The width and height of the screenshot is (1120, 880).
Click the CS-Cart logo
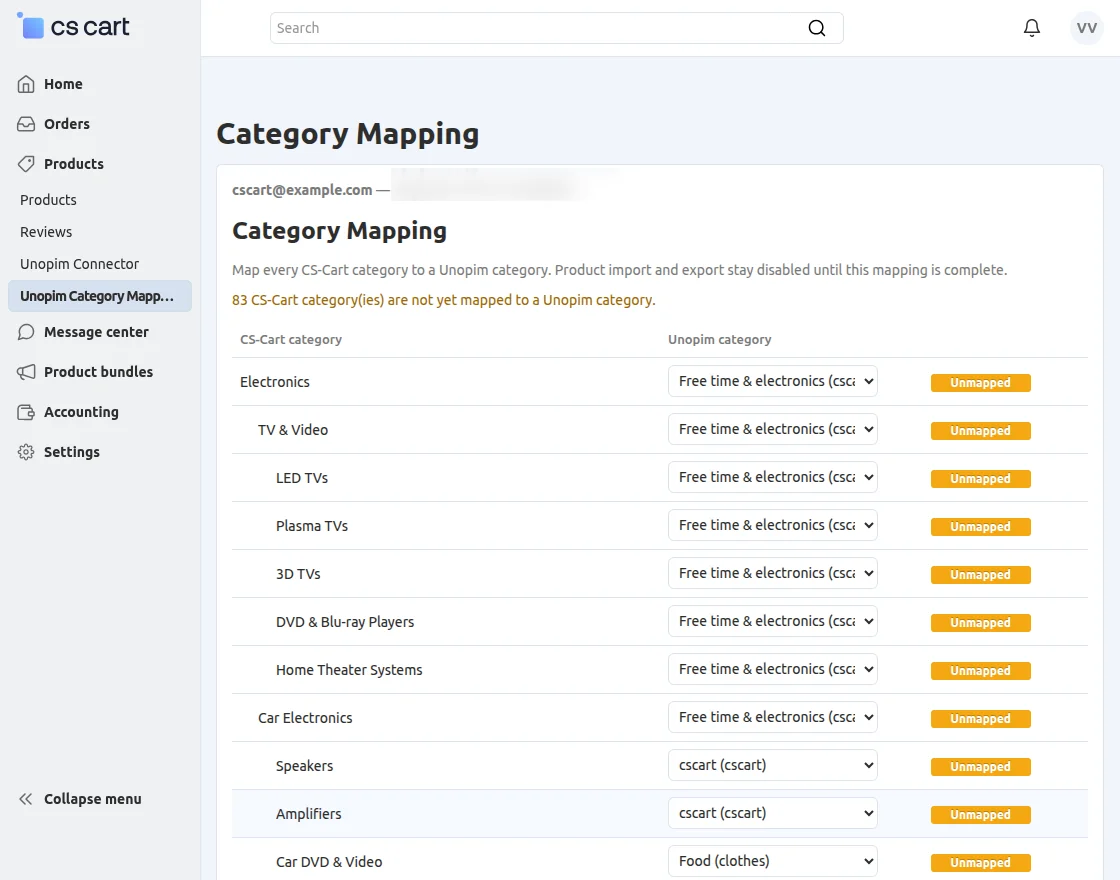coord(73,27)
